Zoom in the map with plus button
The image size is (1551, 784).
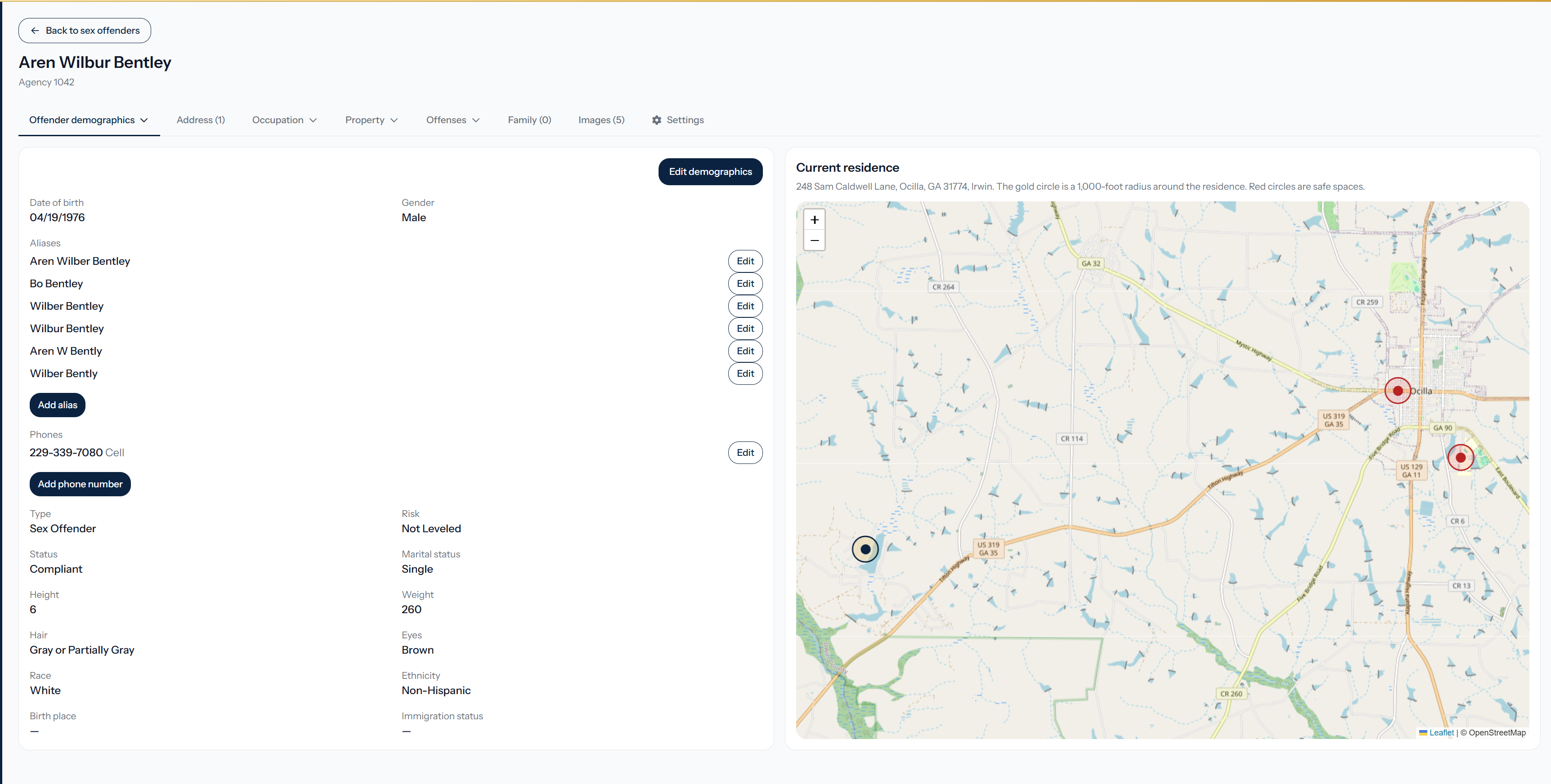[814, 220]
